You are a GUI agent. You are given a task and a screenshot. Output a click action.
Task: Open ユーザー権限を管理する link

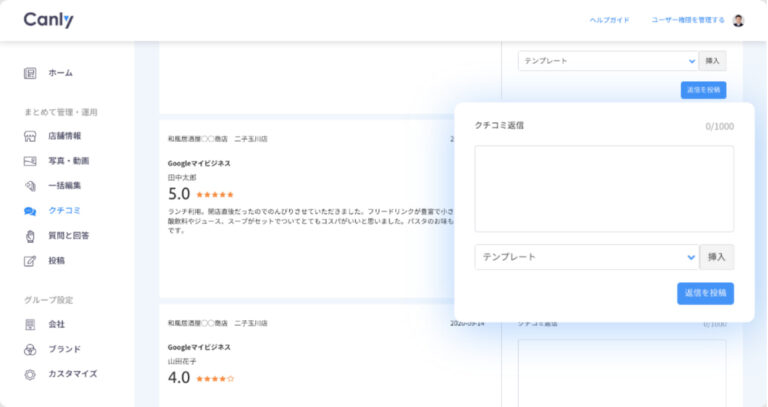tap(688, 20)
